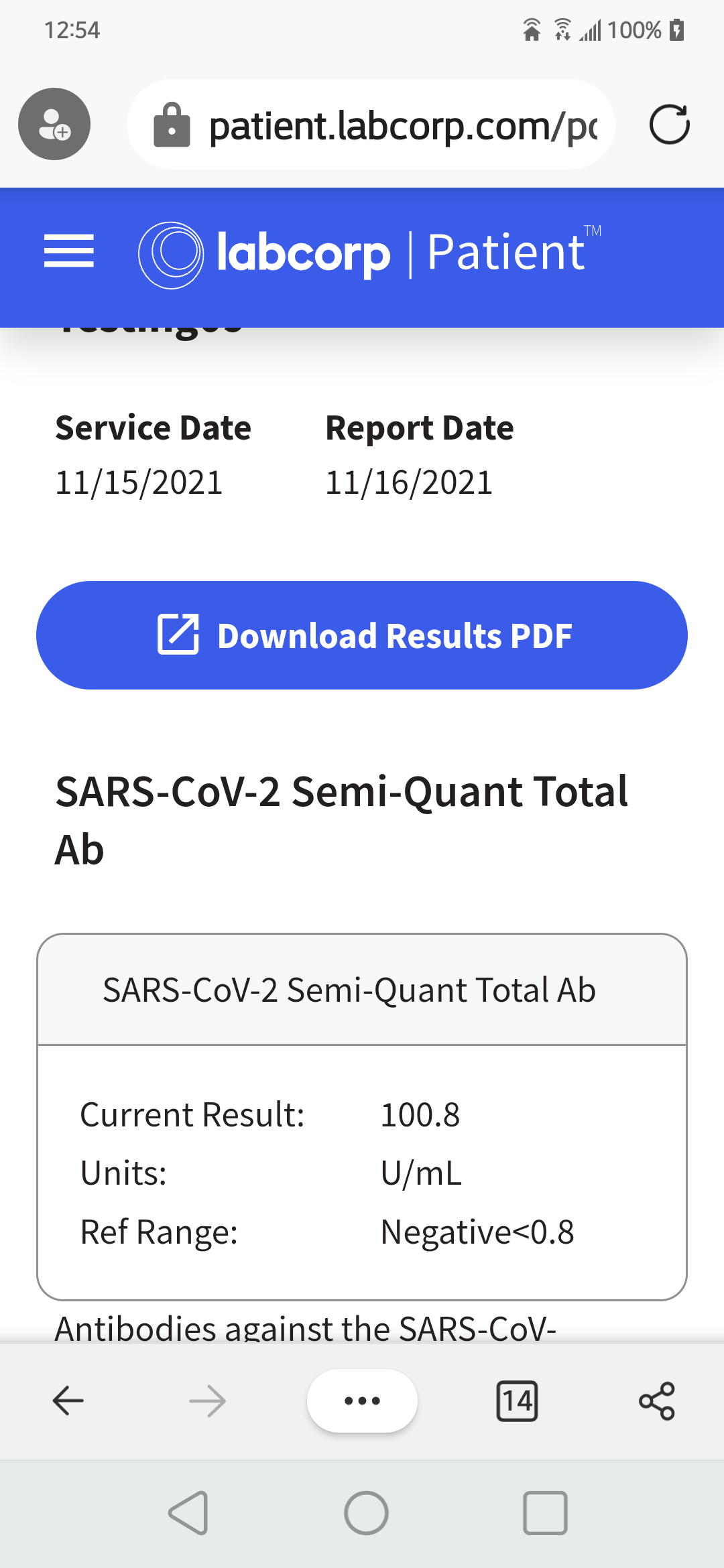Tap the padlock site security icon
The image size is (724, 1568).
[172, 125]
